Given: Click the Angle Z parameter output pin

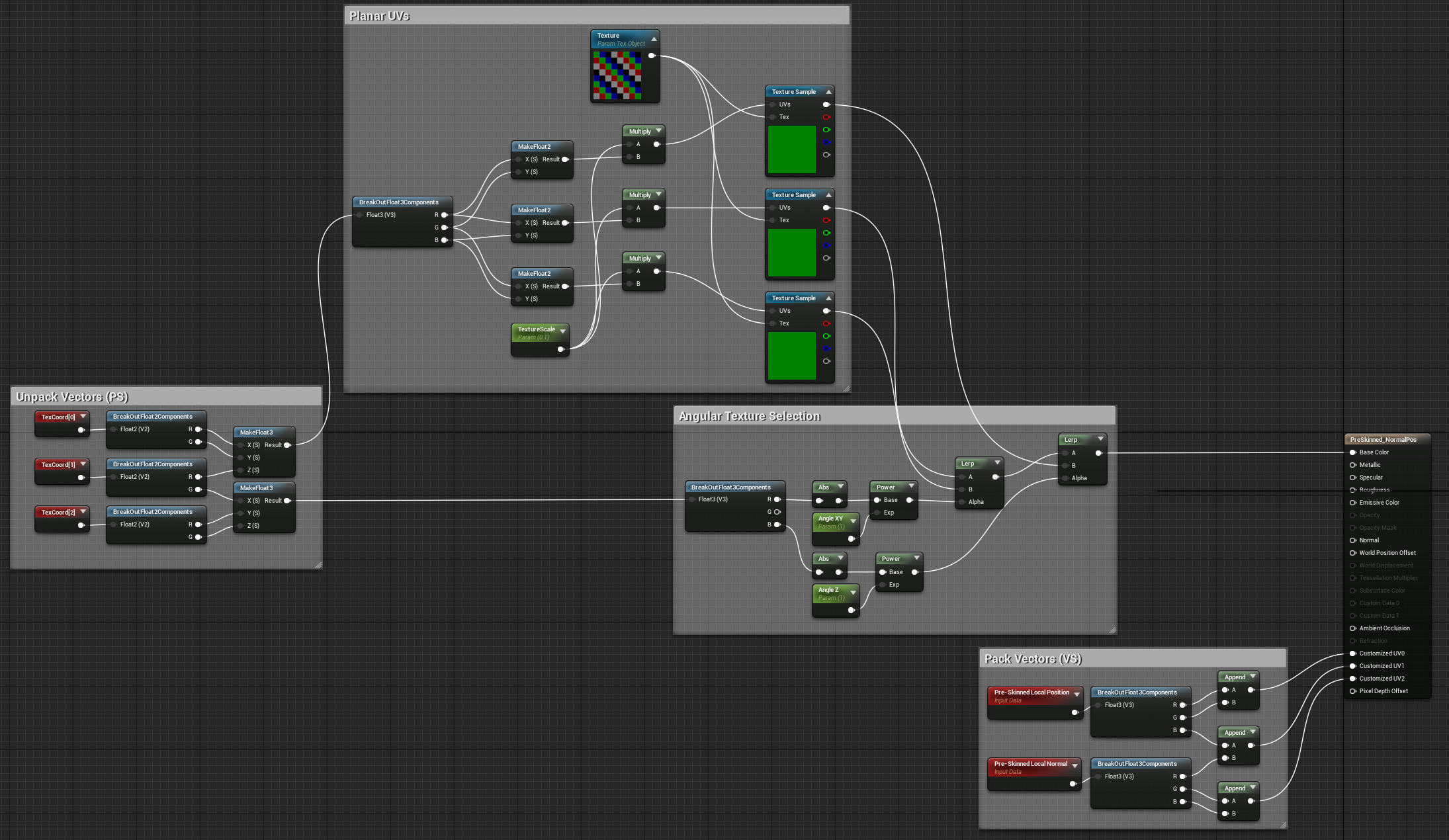Looking at the screenshot, I should (851, 610).
